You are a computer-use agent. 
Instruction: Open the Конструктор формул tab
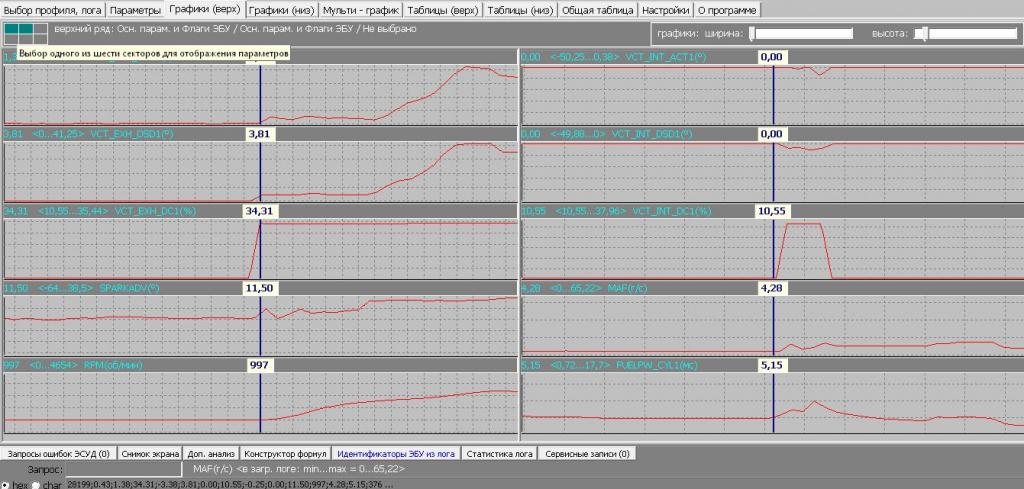click(285, 454)
